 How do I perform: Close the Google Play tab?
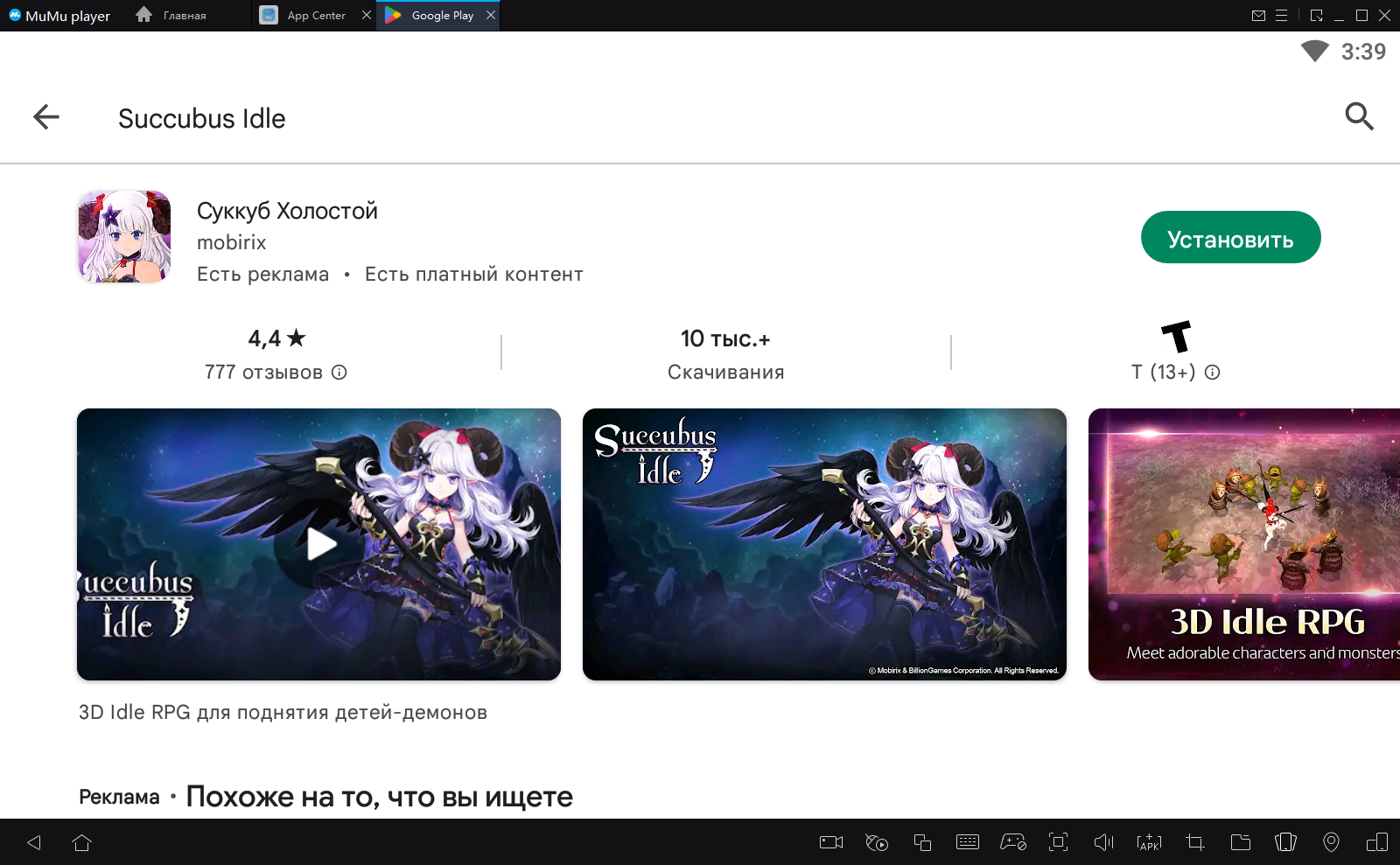click(x=491, y=15)
